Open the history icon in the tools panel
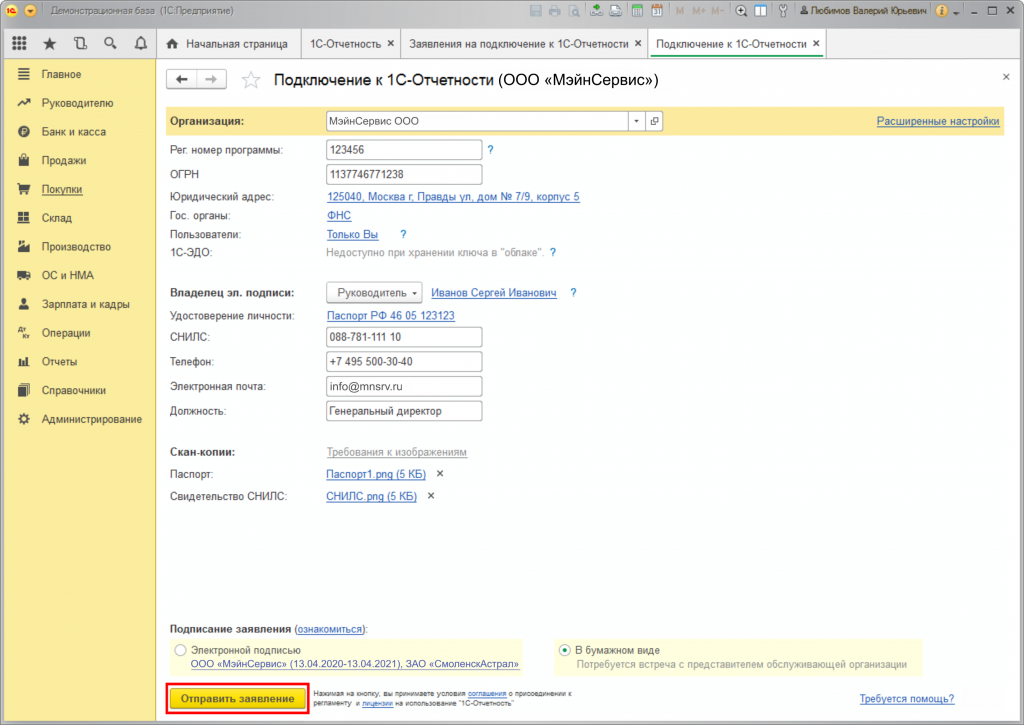The width and height of the screenshot is (1024, 725). click(80, 44)
